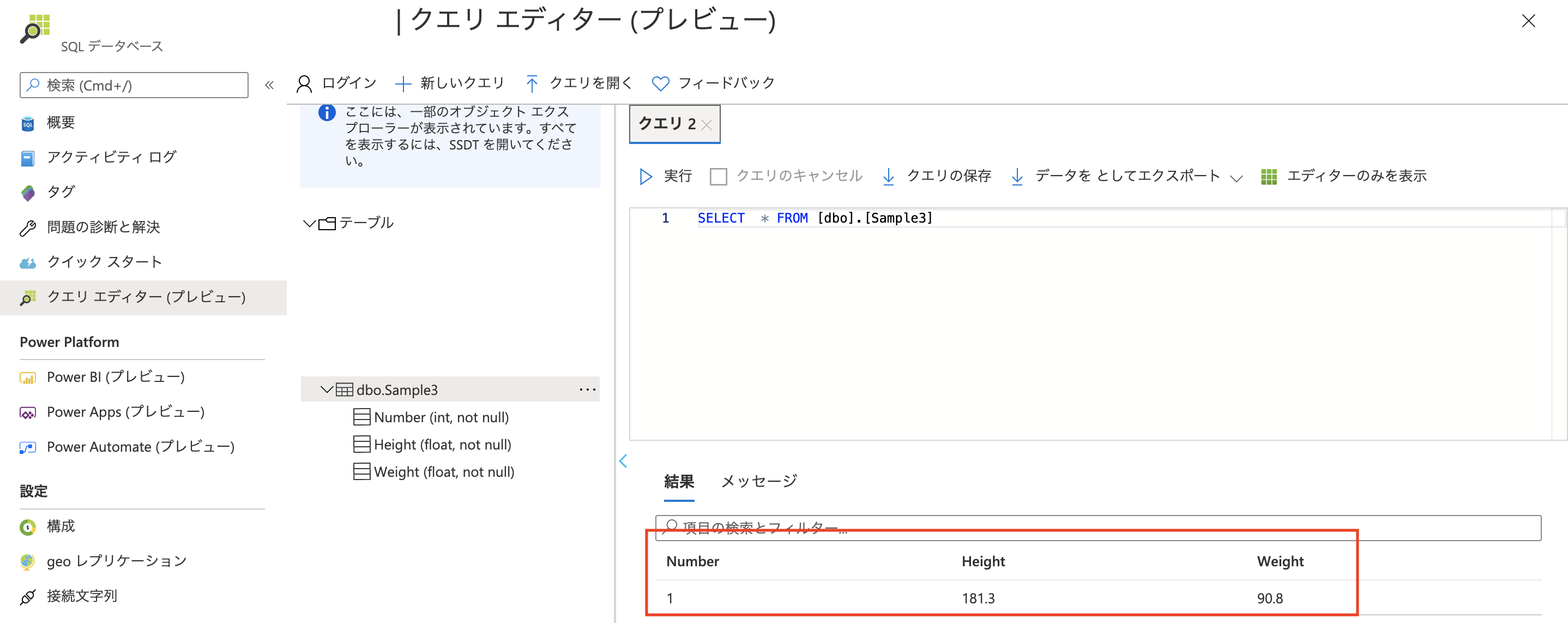The image size is (1568, 623).
Task: Close the クエリ 2 tab
Action: point(706,125)
